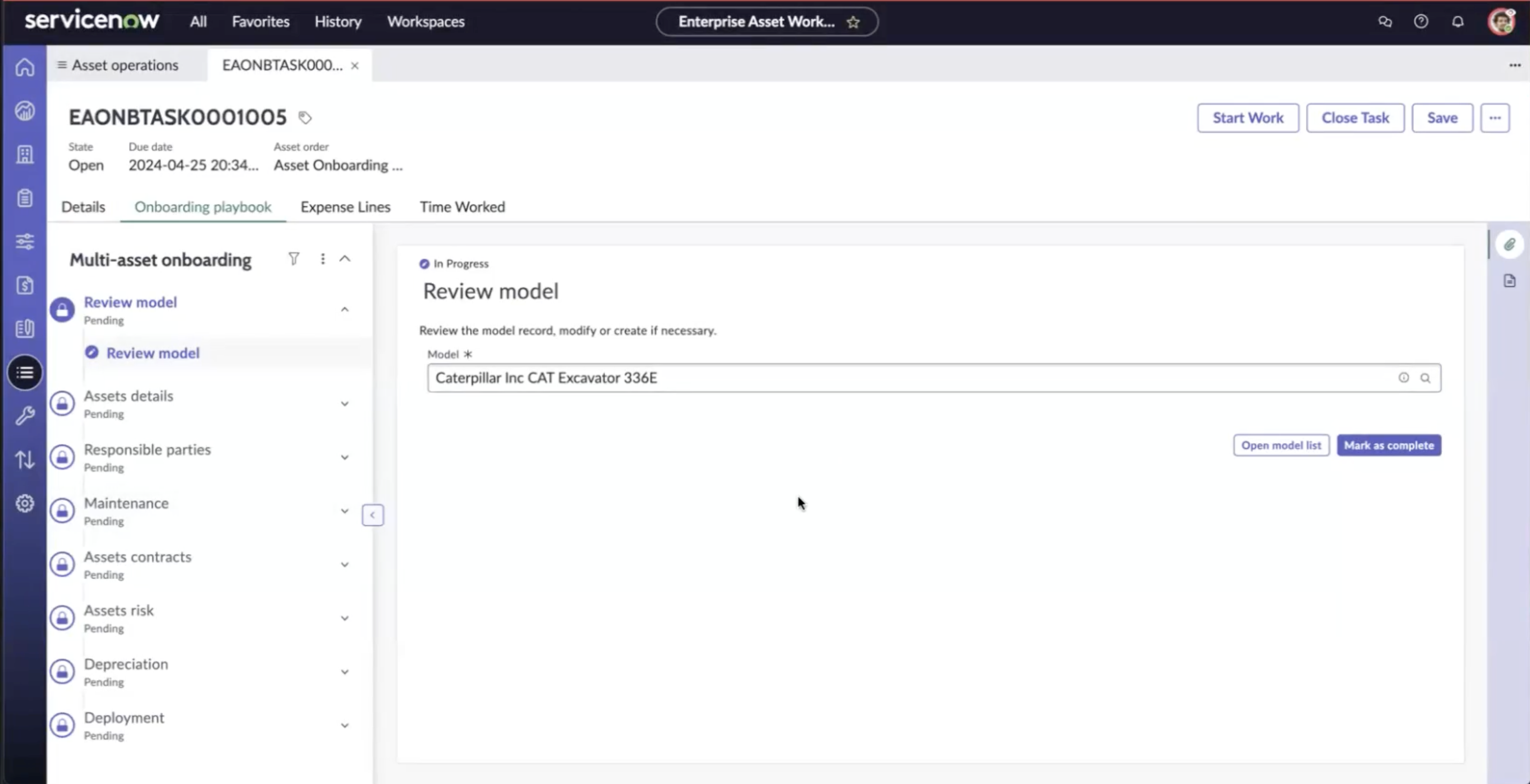Open the wrench icon in sidebar
The height and width of the screenshot is (784, 1530).
point(24,415)
